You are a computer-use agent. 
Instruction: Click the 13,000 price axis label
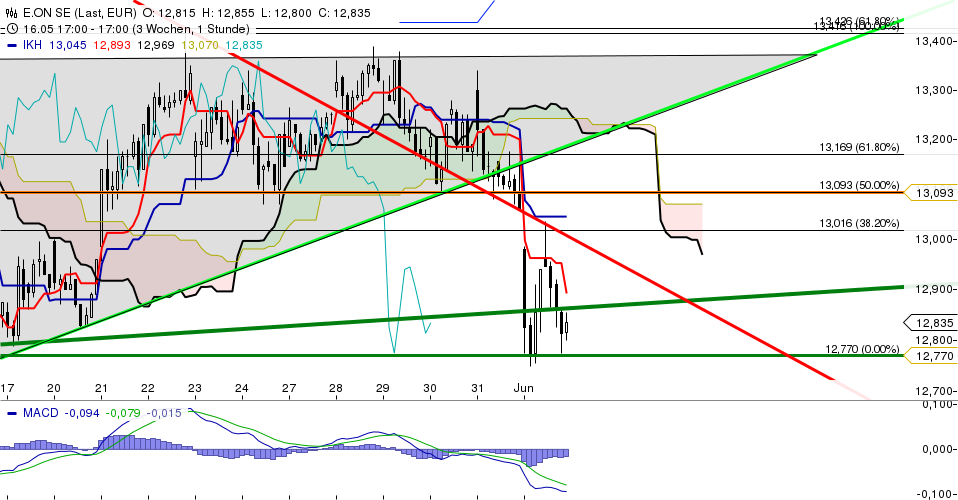pos(935,239)
